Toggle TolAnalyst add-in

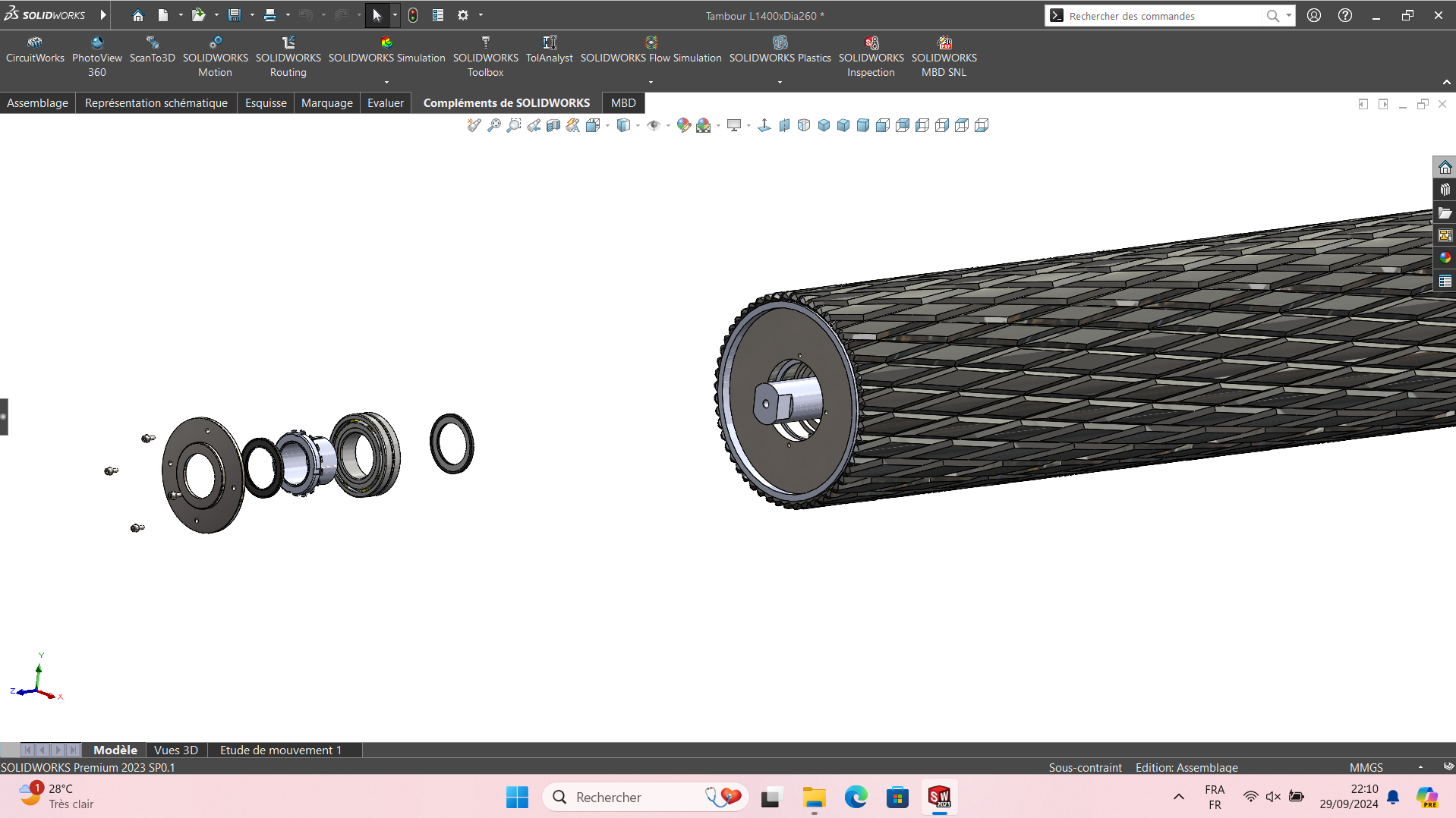click(550, 50)
